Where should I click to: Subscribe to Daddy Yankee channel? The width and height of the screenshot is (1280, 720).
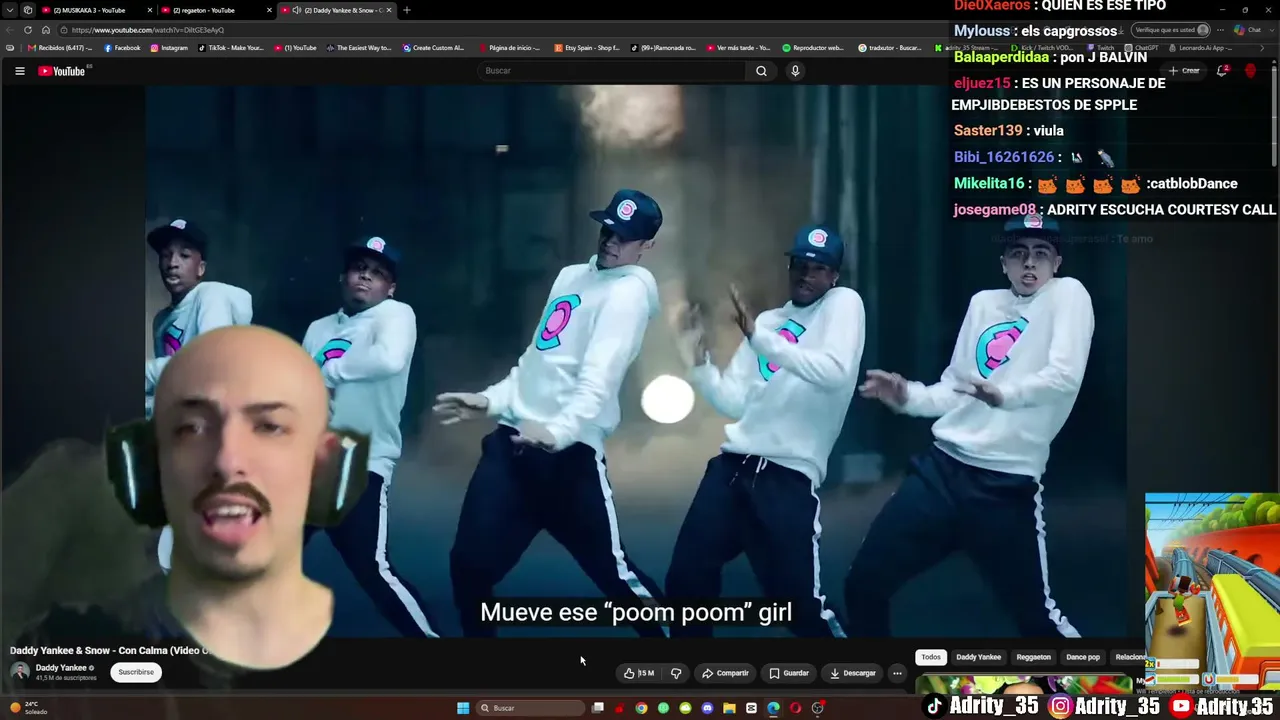[x=136, y=672]
